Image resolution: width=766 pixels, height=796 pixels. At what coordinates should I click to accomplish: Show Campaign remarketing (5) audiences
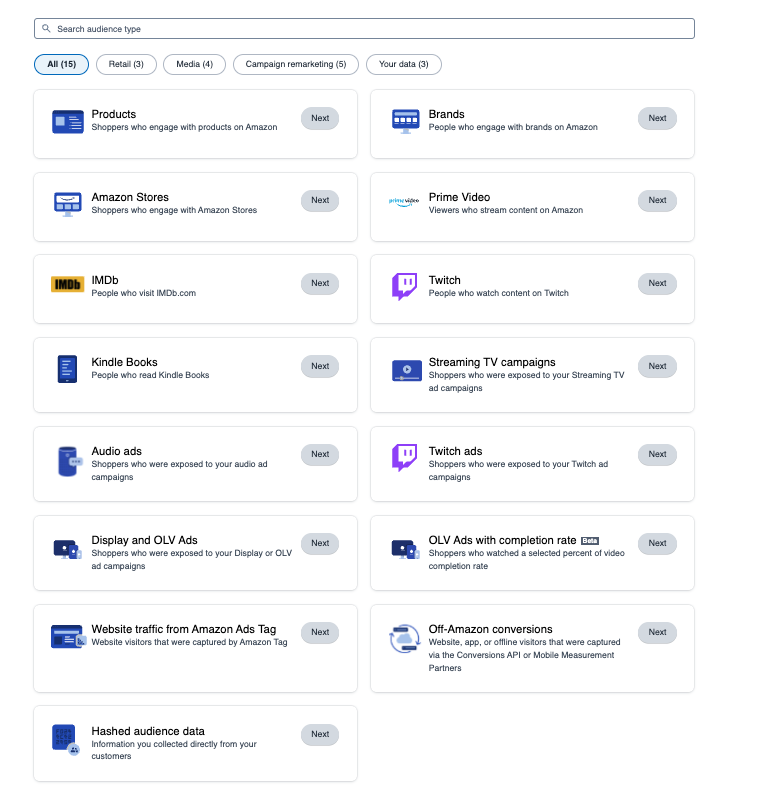pos(296,64)
